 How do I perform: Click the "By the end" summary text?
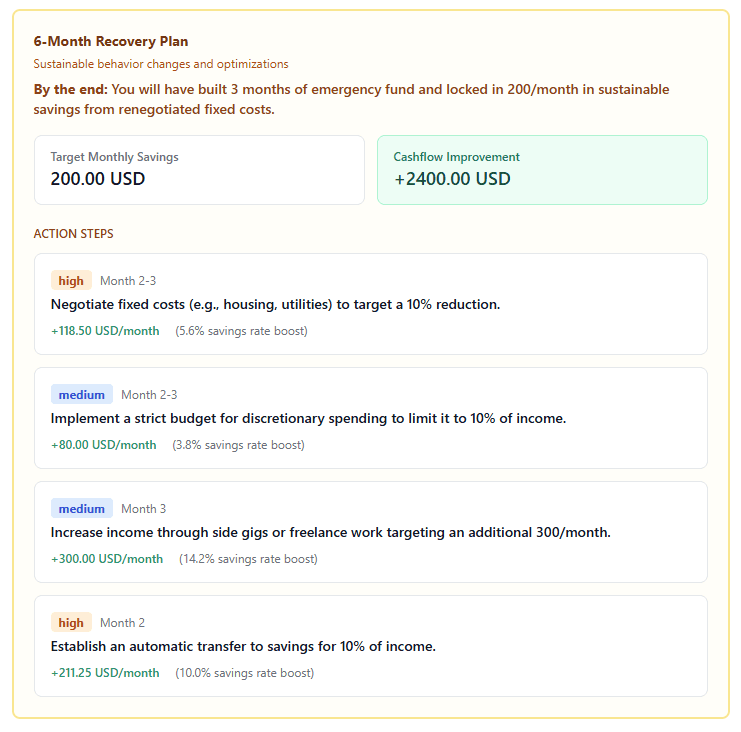coord(351,99)
